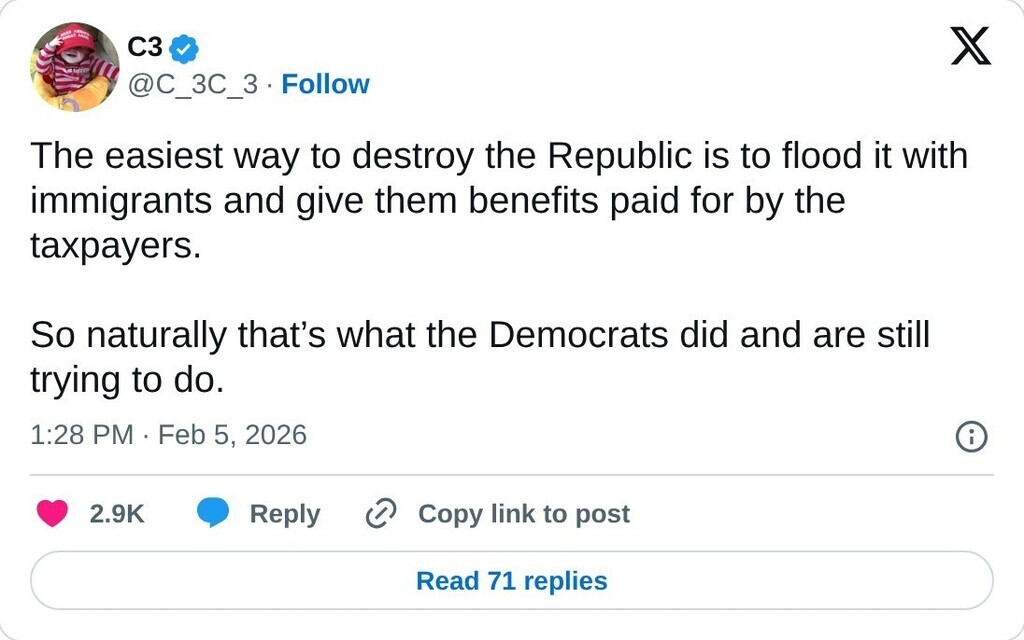Click the X logo in the corner
The width and height of the screenshot is (1024, 640).
[x=970, y=46]
